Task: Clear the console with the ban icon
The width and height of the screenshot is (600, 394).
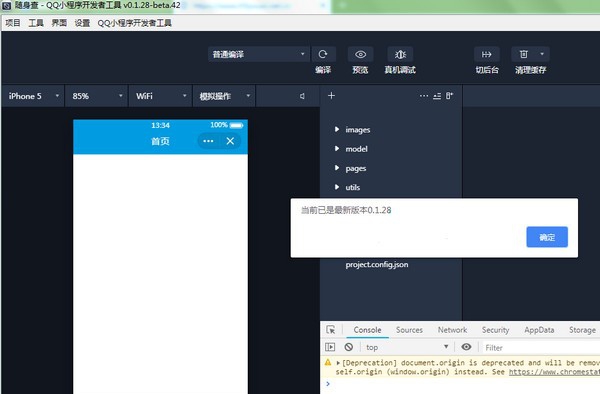Action: coord(349,347)
